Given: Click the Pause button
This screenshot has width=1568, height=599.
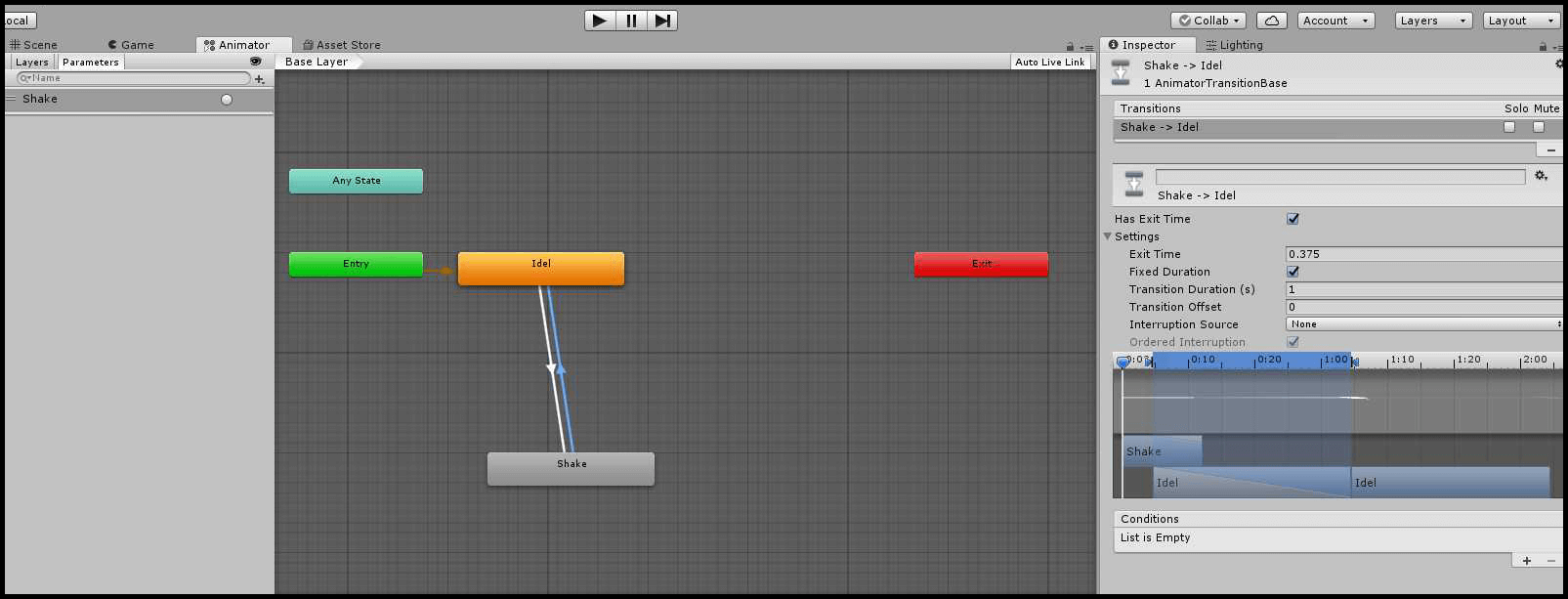Looking at the screenshot, I should click(x=631, y=21).
